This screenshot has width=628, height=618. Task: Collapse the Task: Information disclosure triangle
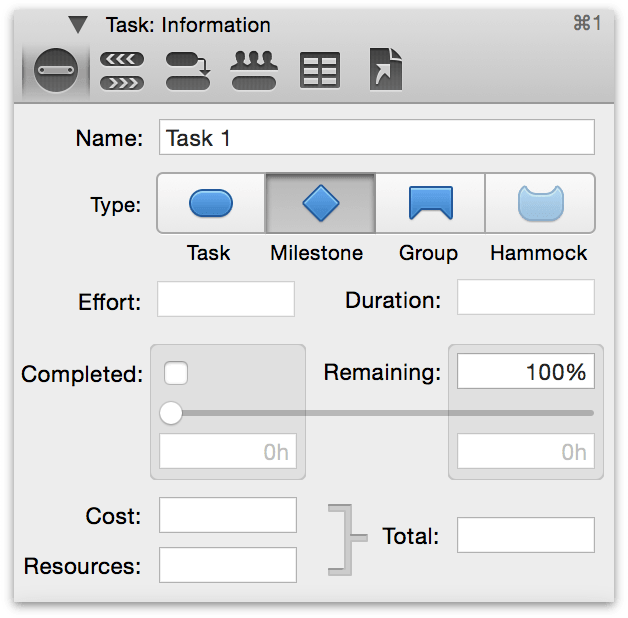coord(78,25)
